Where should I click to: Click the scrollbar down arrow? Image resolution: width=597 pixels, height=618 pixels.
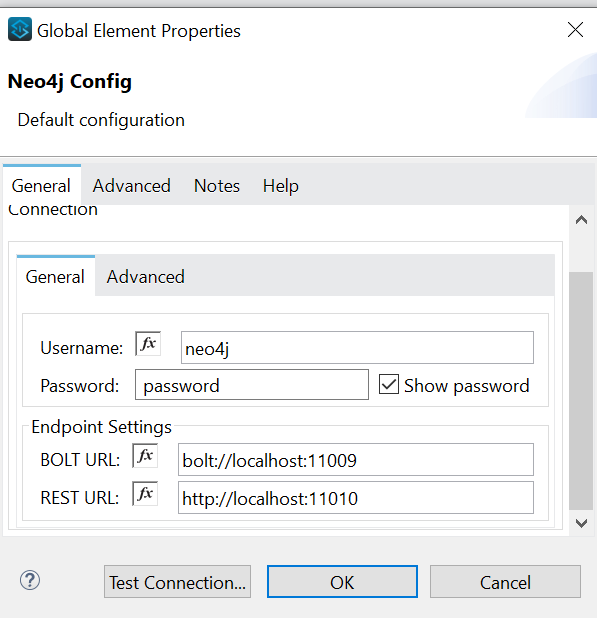pos(581,523)
